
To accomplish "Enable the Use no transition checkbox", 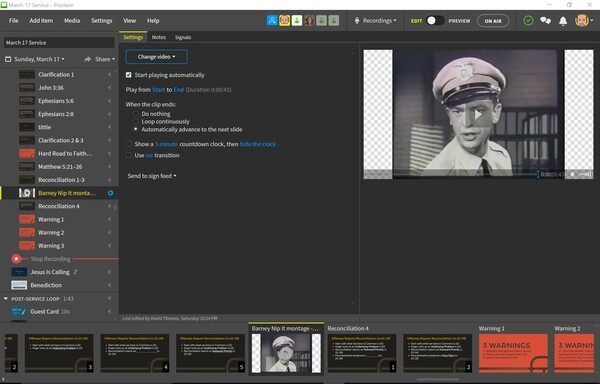I will (x=129, y=155).
